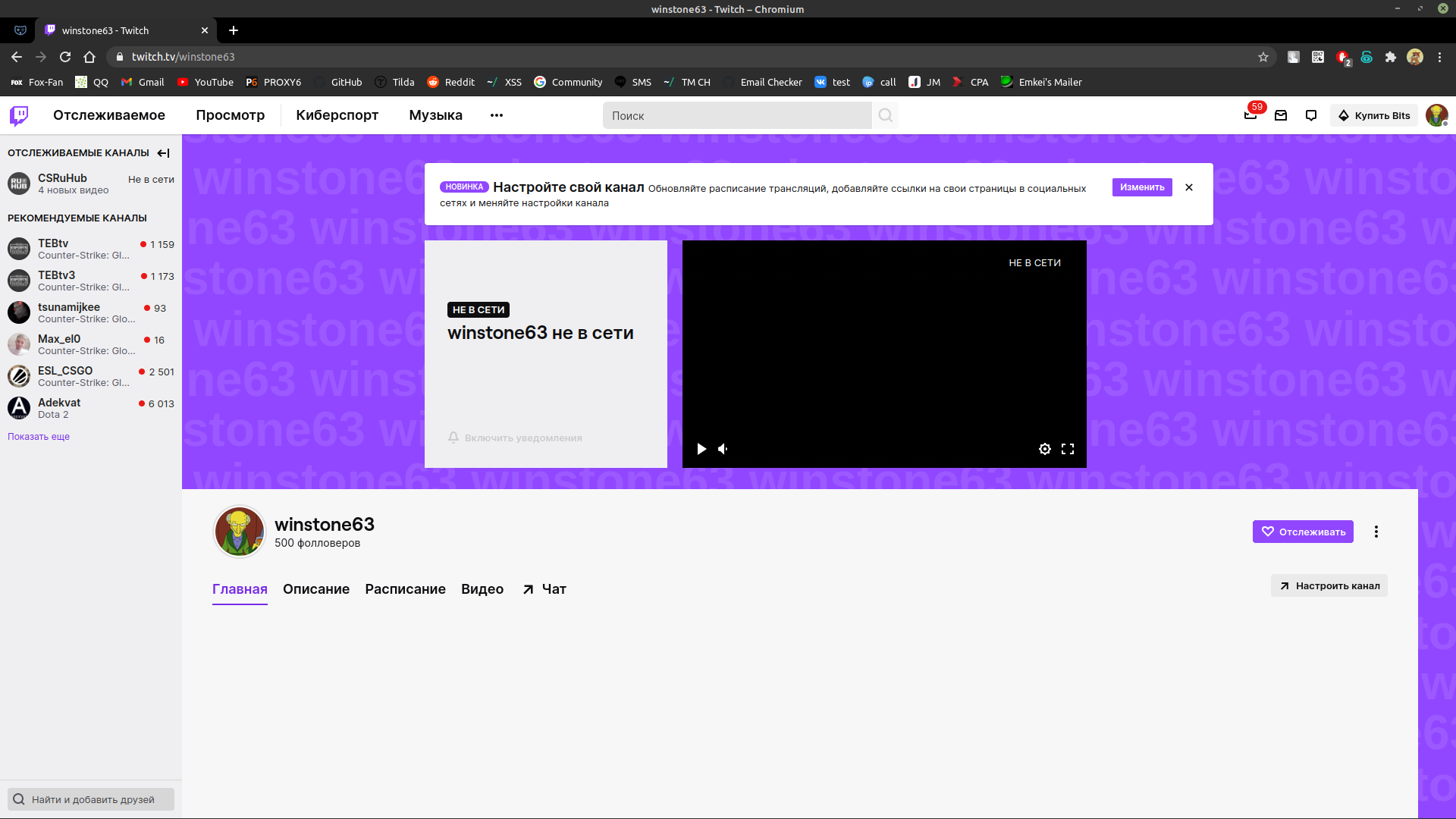
Task: Click browser back arrow
Action: [x=17, y=57]
